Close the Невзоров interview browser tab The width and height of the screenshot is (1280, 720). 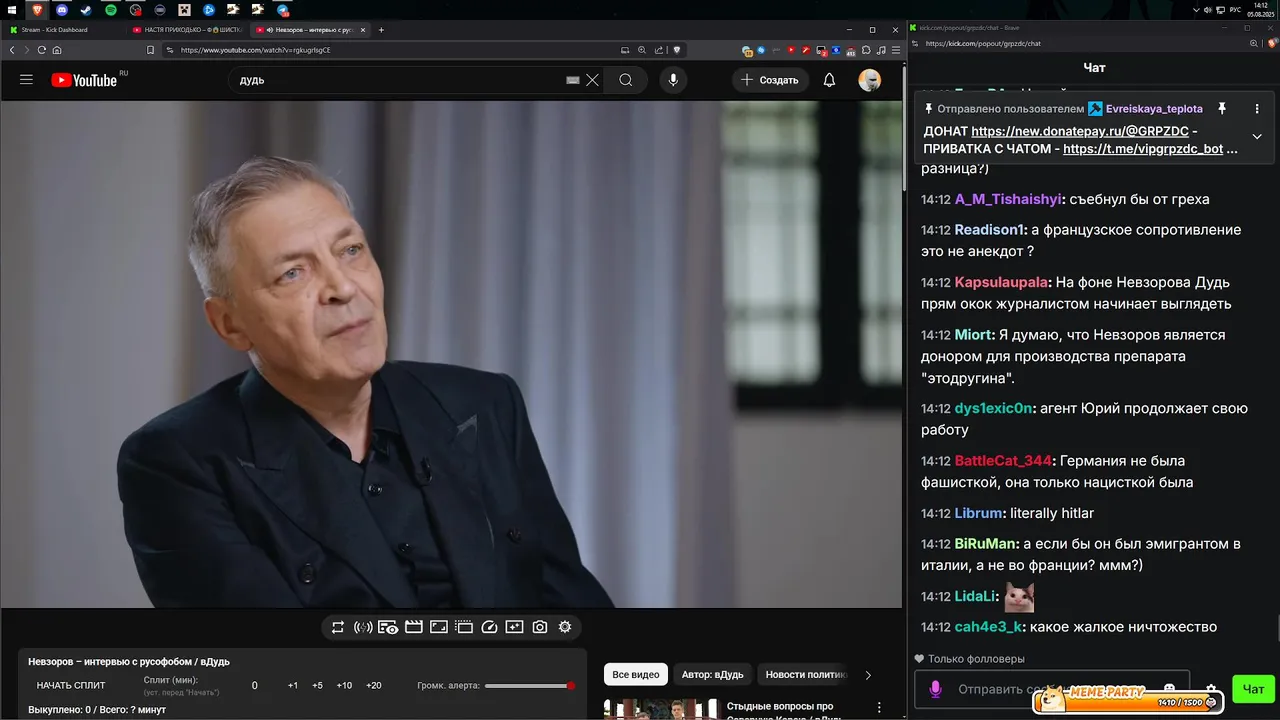point(363,30)
